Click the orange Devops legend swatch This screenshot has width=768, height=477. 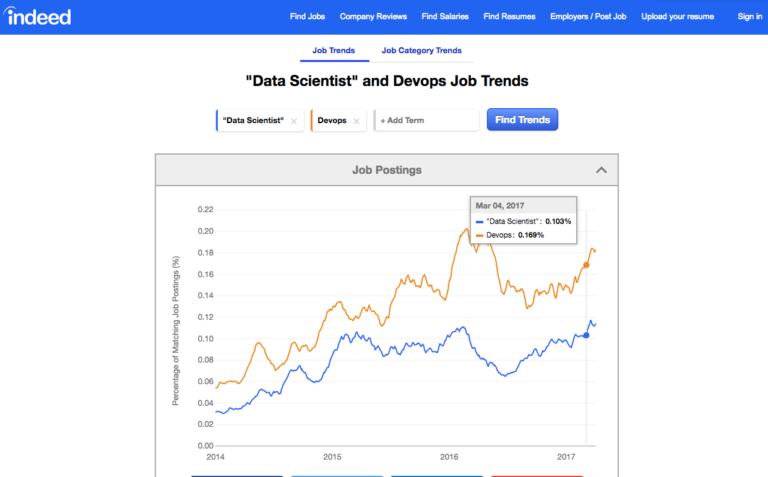tap(479, 235)
